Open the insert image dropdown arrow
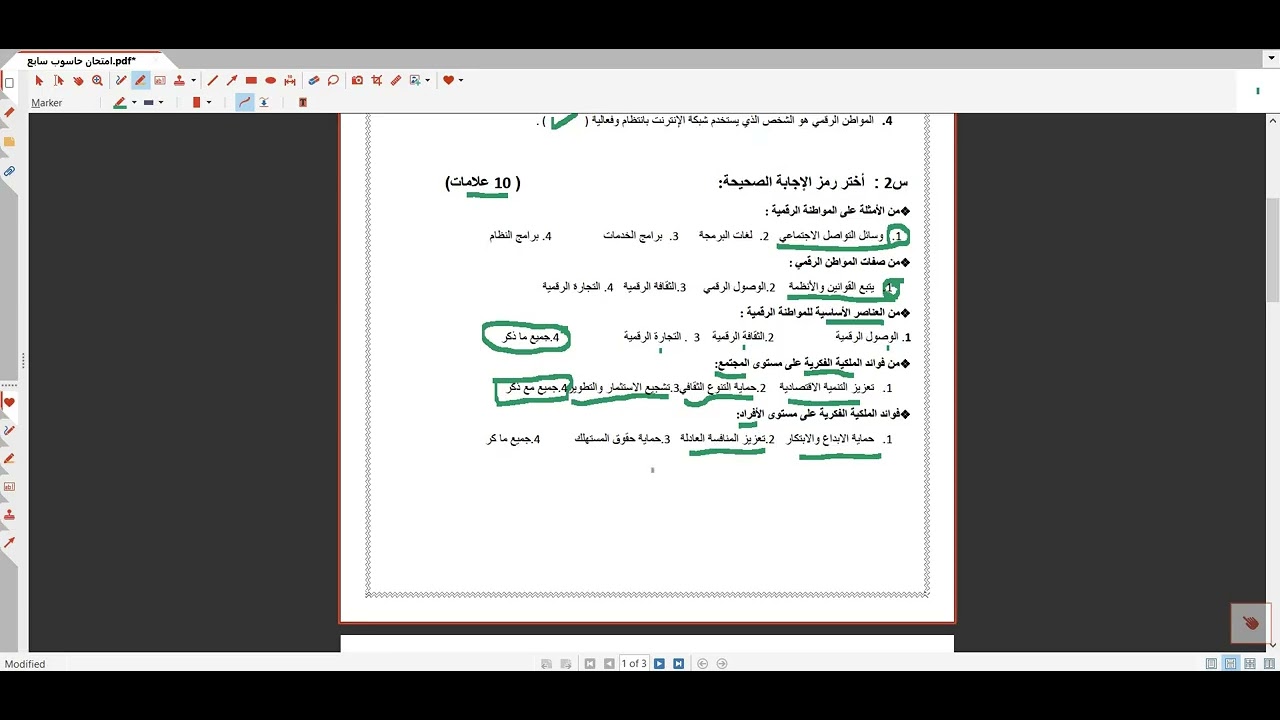 pyautogui.click(x=428, y=81)
